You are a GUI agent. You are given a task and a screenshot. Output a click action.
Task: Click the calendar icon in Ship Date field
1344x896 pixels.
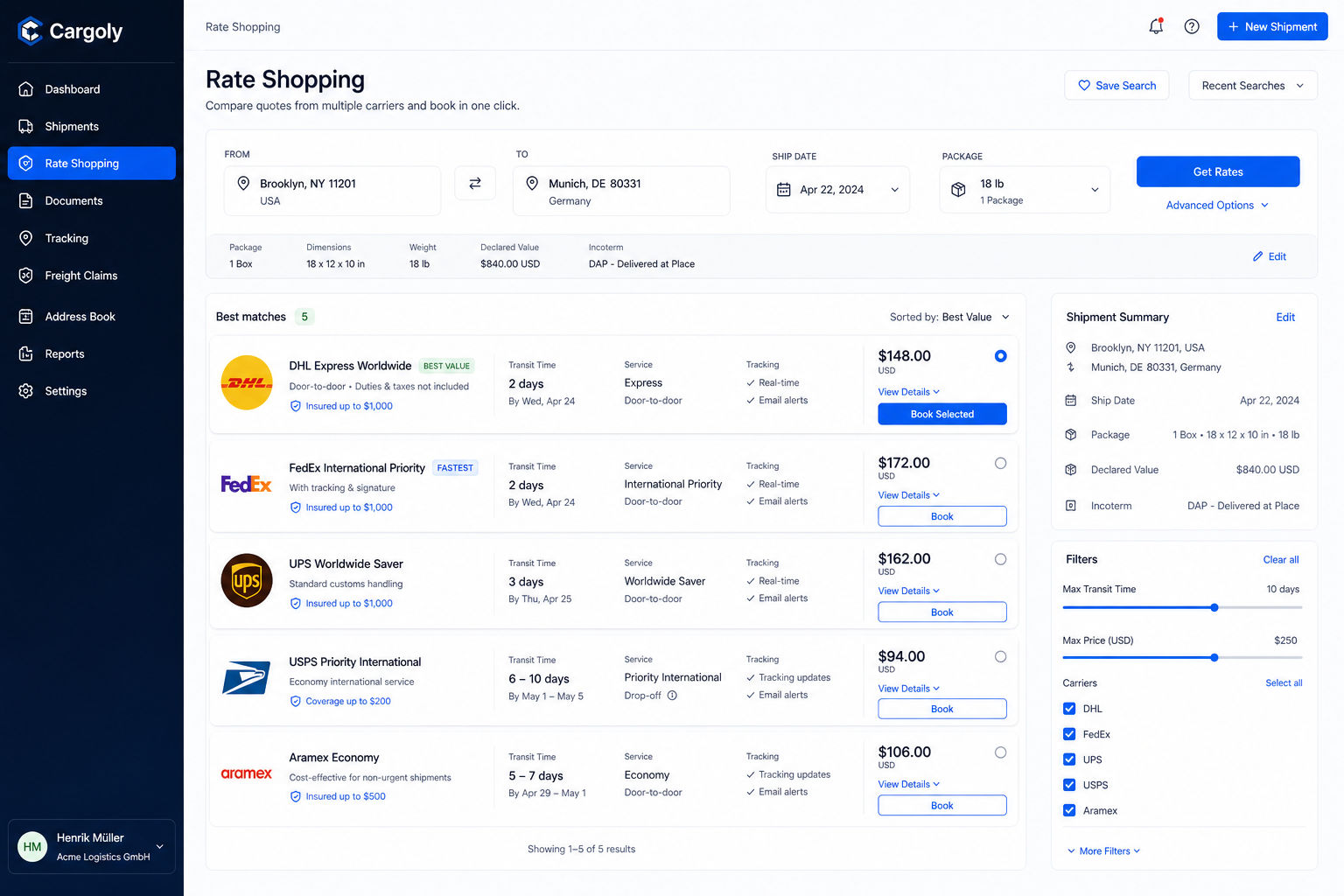pos(784,189)
